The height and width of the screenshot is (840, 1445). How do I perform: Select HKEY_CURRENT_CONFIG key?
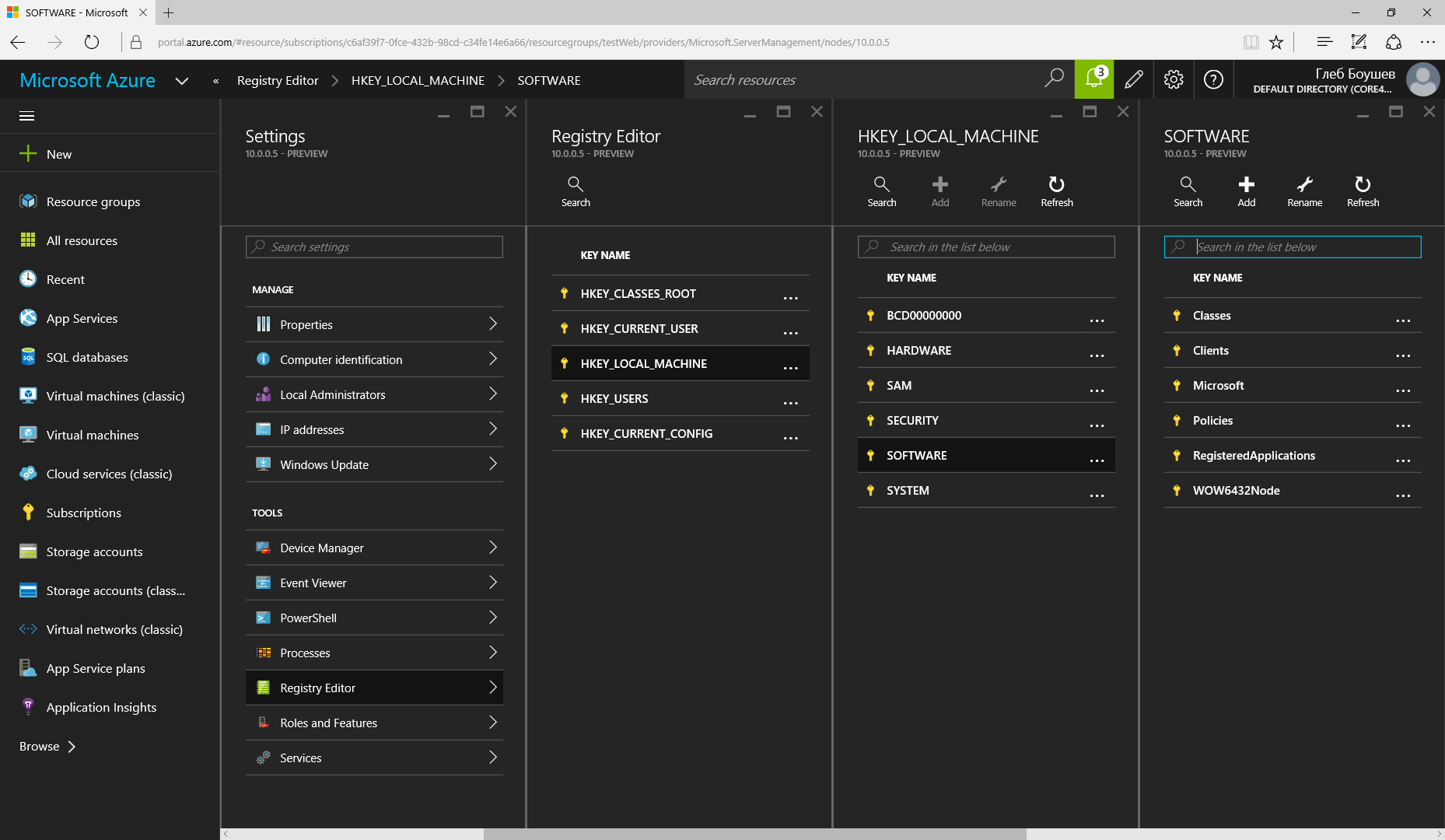pos(681,433)
